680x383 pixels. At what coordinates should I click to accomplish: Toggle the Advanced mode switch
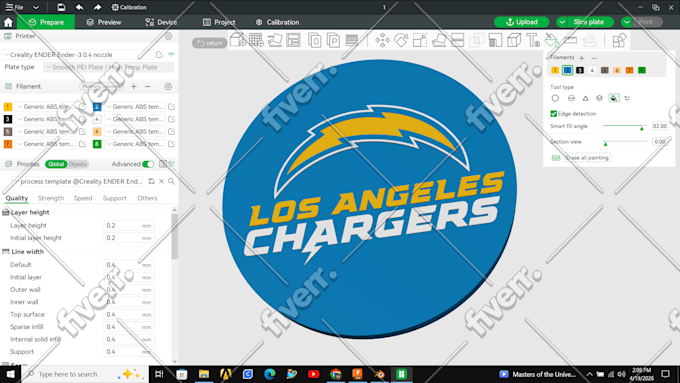click(x=148, y=164)
